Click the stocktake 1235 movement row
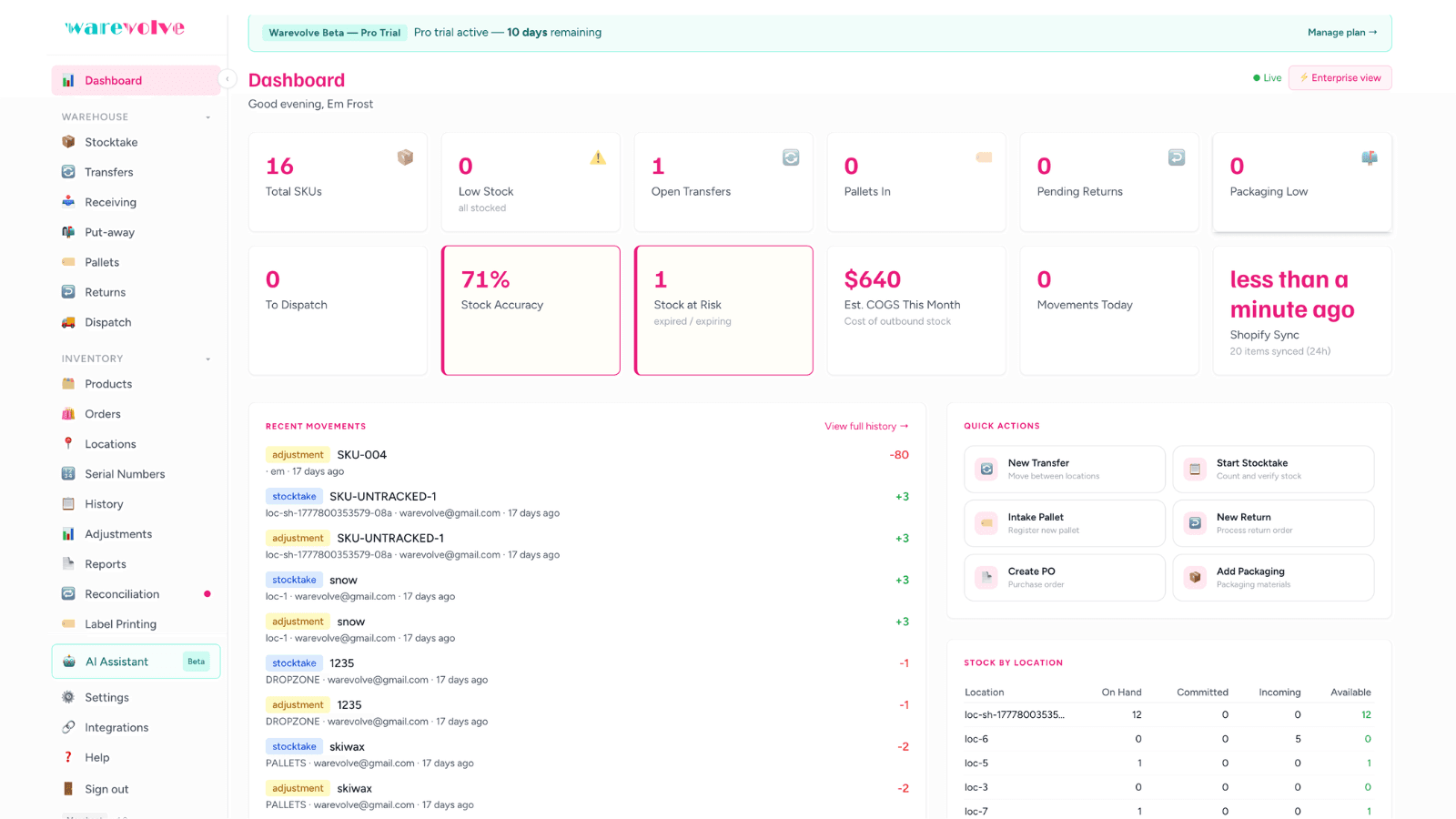1456x819 pixels. [x=587, y=671]
